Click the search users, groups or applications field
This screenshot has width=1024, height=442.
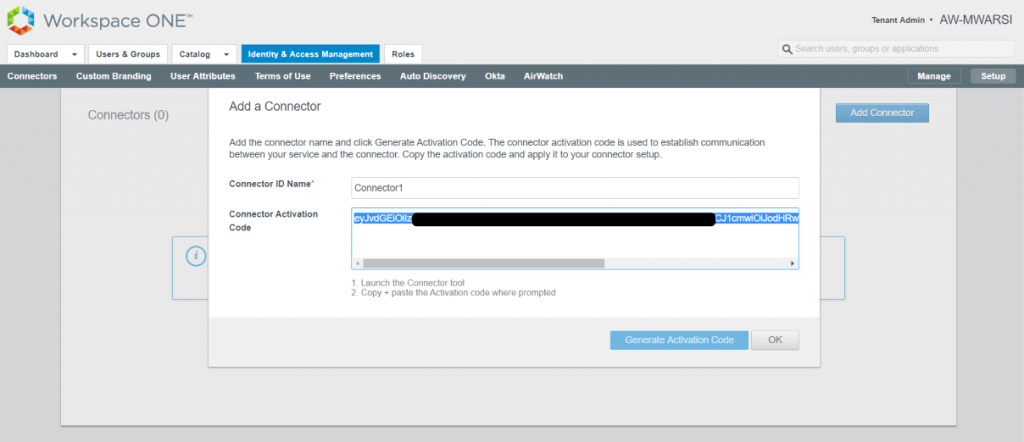click(895, 49)
